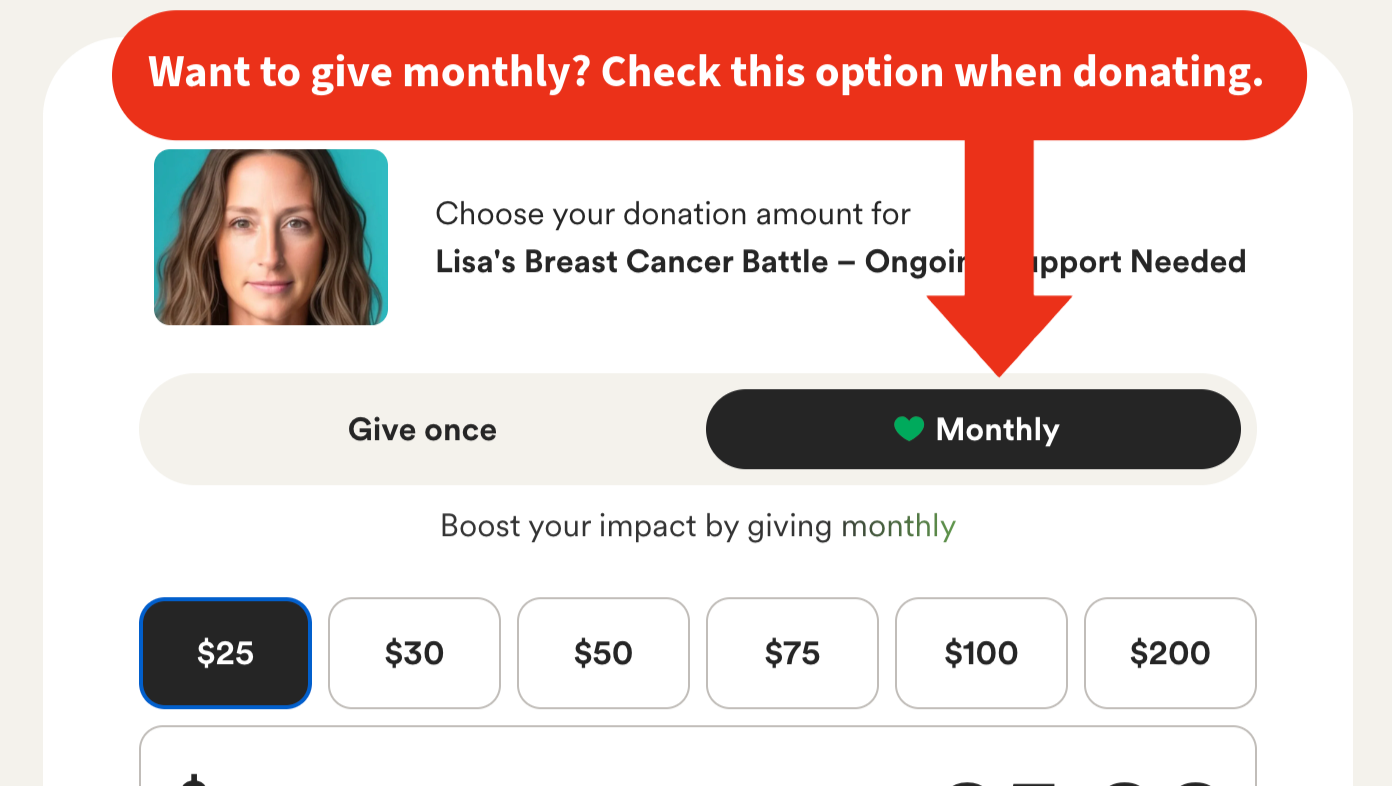Image resolution: width=1392 pixels, height=786 pixels.
Task: Choose the $25 donation amount
Action: point(226,653)
